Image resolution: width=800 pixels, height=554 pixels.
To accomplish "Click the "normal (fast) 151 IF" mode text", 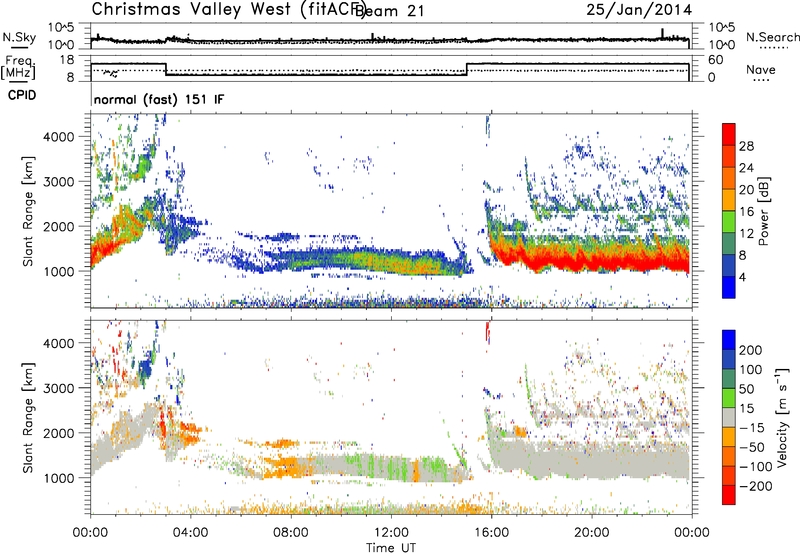I will tap(159, 100).
